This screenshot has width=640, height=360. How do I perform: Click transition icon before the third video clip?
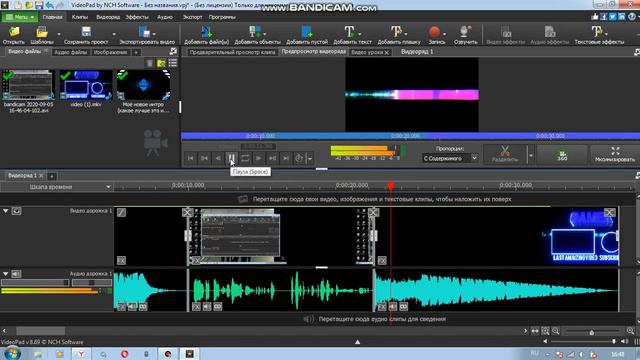click(373, 212)
